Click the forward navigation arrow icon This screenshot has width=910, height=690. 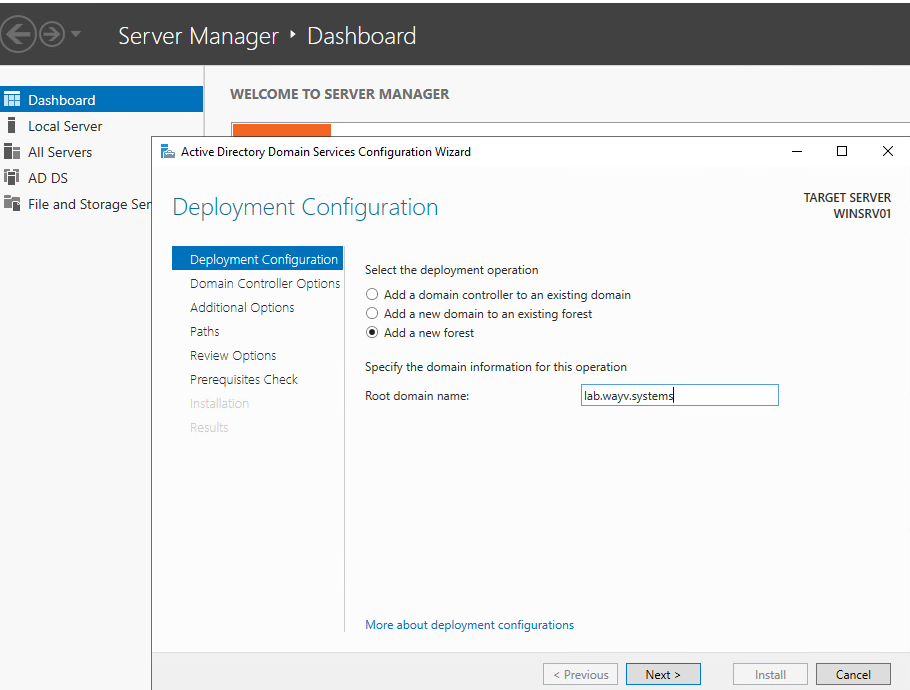pos(52,35)
